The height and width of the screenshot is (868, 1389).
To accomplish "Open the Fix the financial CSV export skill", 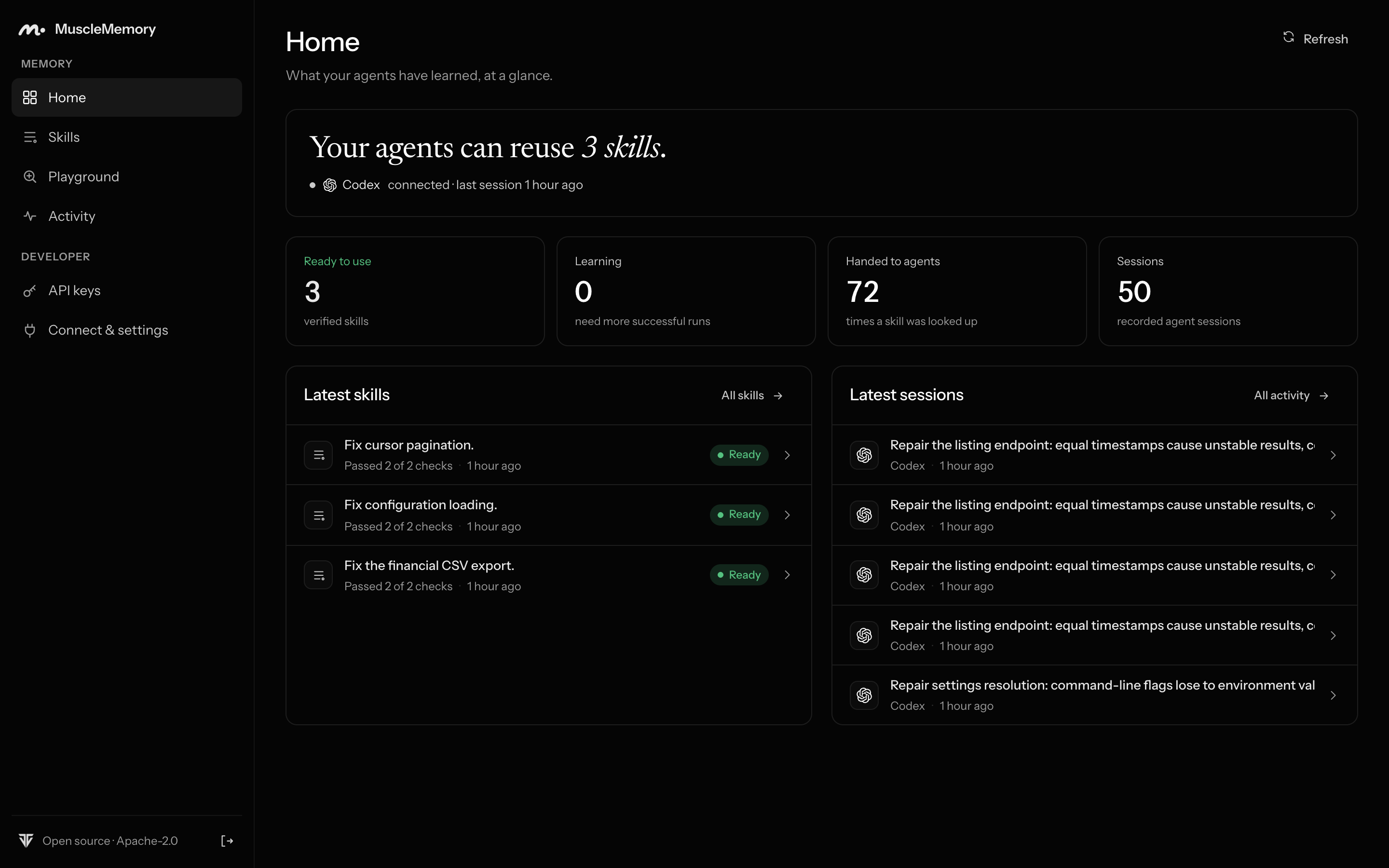I will [548, 575].
